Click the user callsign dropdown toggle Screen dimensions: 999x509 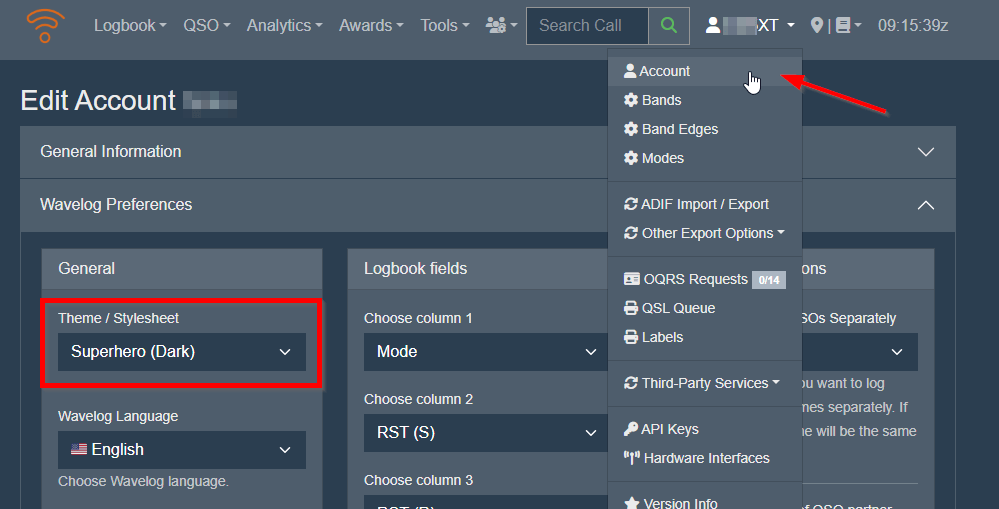[751, 25]
